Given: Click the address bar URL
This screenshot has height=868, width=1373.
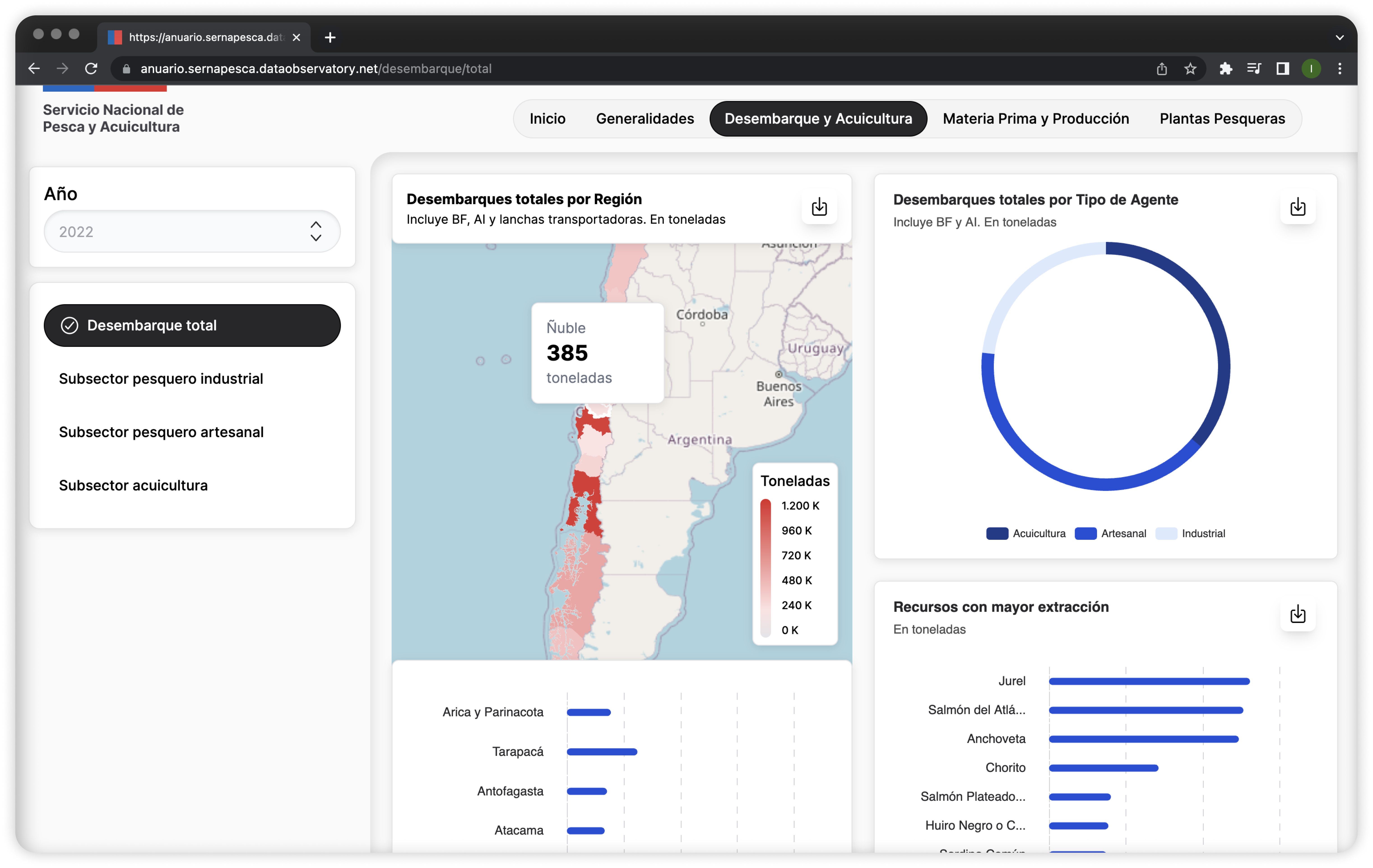Looking at the screenshot, I should [x=316, y=69].
